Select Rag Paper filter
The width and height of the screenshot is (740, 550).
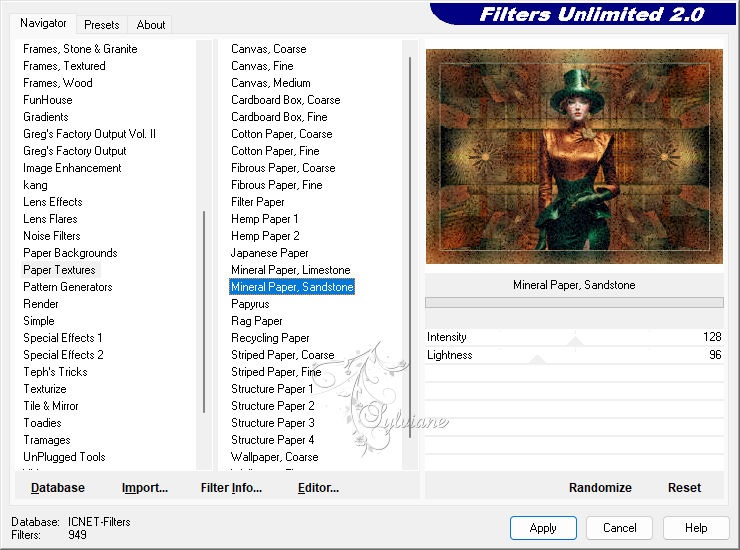pos(257,321)
